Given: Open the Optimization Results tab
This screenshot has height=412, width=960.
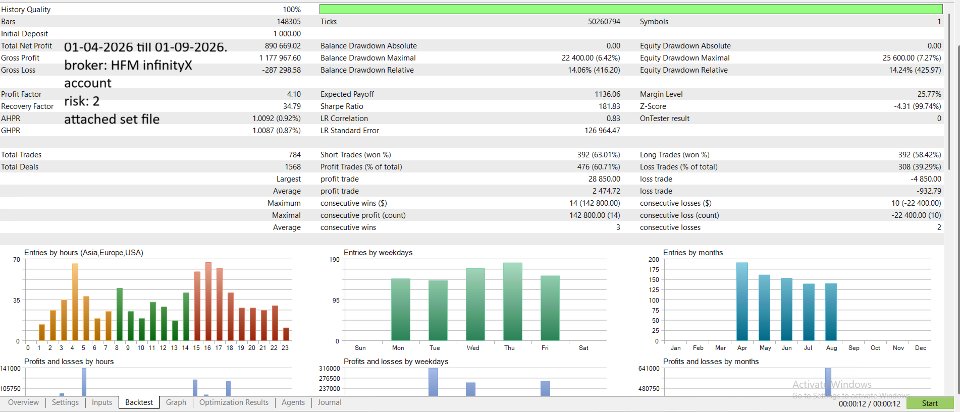Looking at the screenshot, I should tap(234, 403).
